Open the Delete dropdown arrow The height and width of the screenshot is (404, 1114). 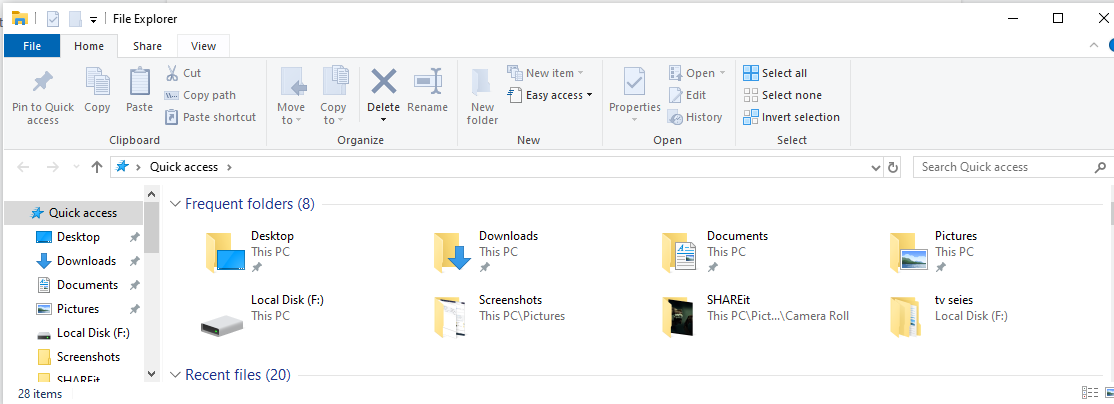tap(384, 119)
